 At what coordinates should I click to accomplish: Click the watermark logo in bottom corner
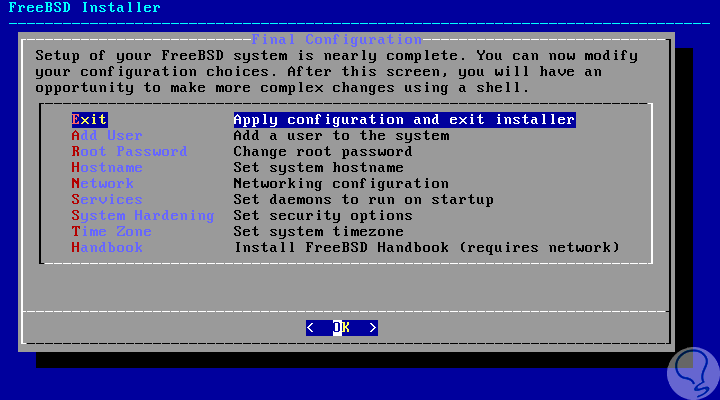tap(693, 373)
